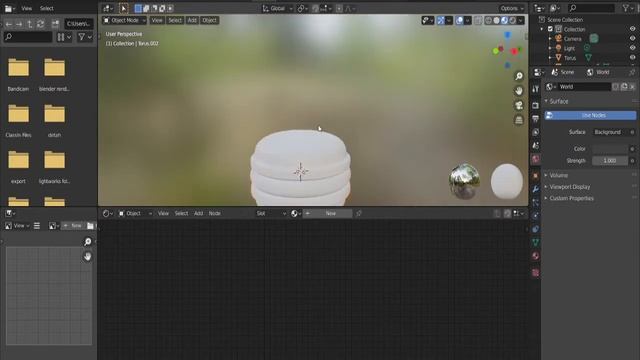Expand the Viewport Display panel
Image resolution: width=640 pixels, height=360 pixels.
pos(569,187)
